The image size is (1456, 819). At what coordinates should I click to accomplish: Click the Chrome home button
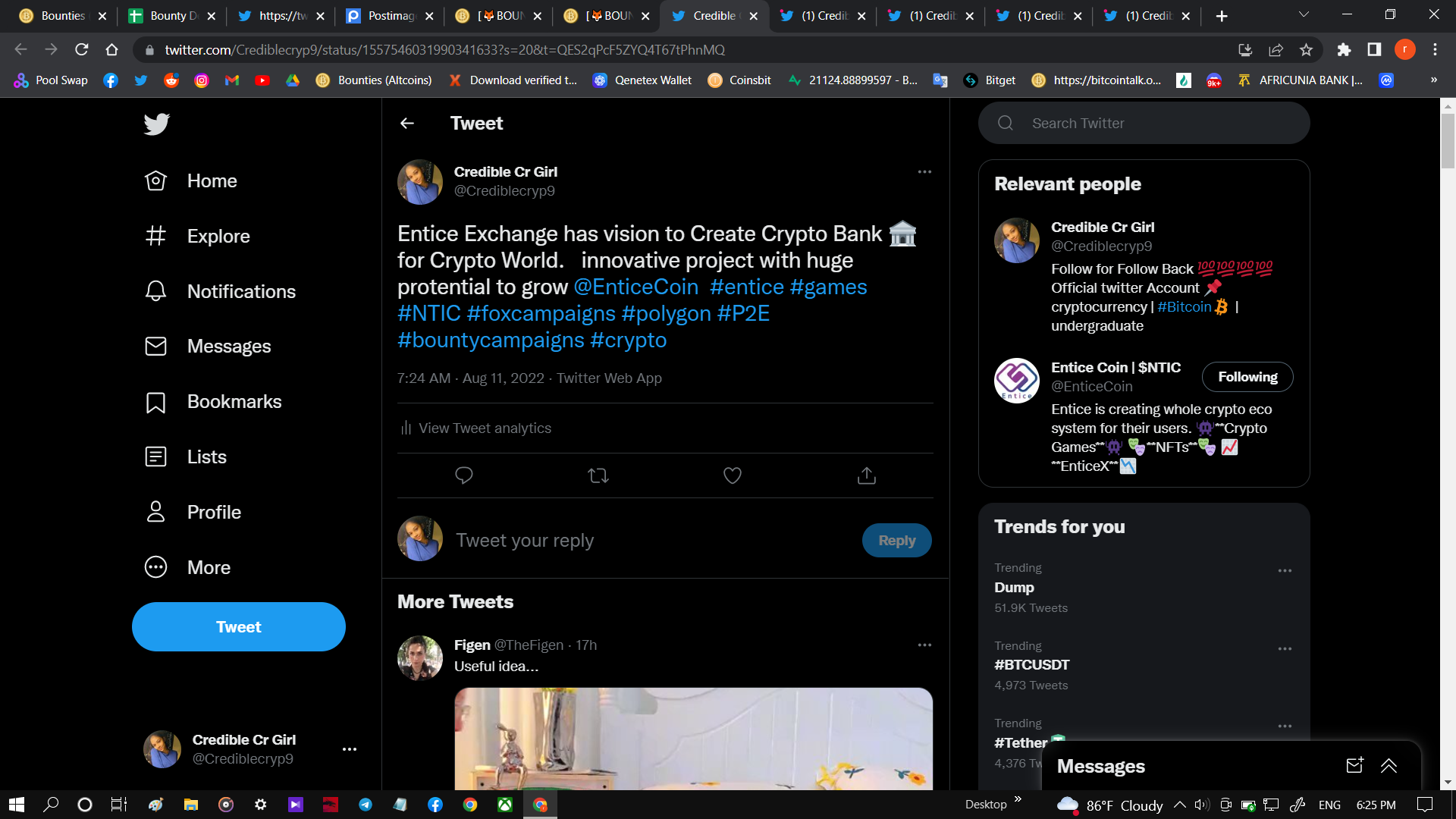(112, 50)
